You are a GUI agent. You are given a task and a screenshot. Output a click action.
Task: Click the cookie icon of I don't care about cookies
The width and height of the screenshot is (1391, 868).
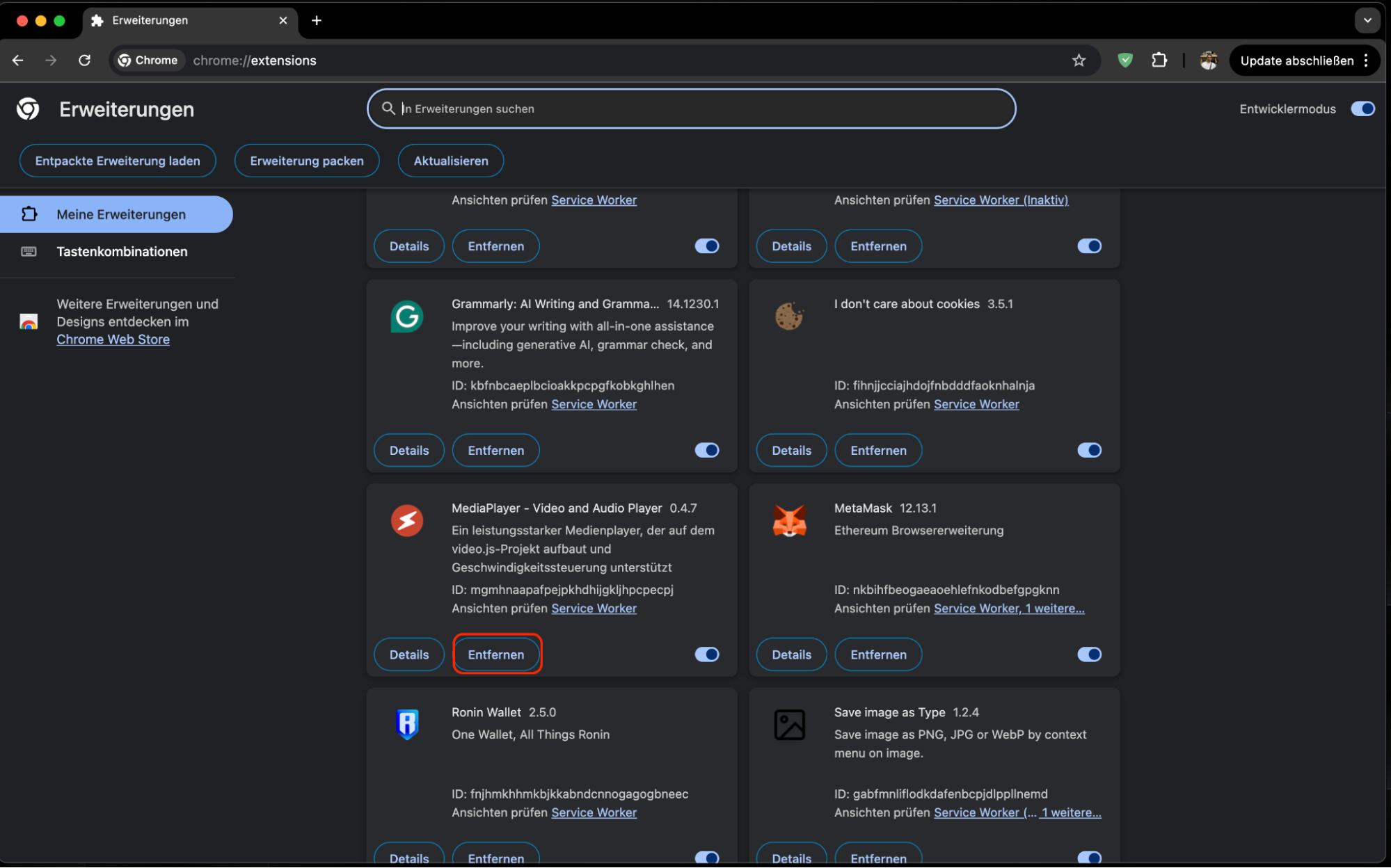(x=789, y=317)
